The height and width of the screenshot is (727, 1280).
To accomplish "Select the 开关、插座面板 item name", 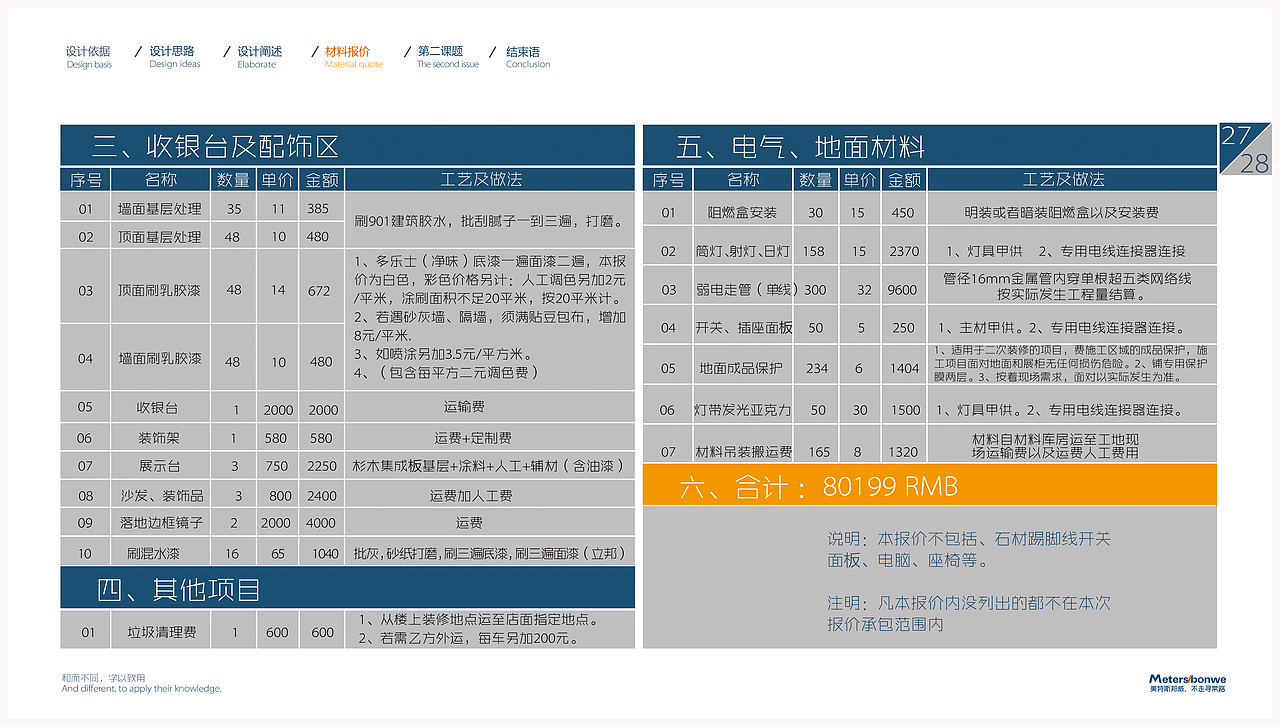I will [x=744, y=328].
